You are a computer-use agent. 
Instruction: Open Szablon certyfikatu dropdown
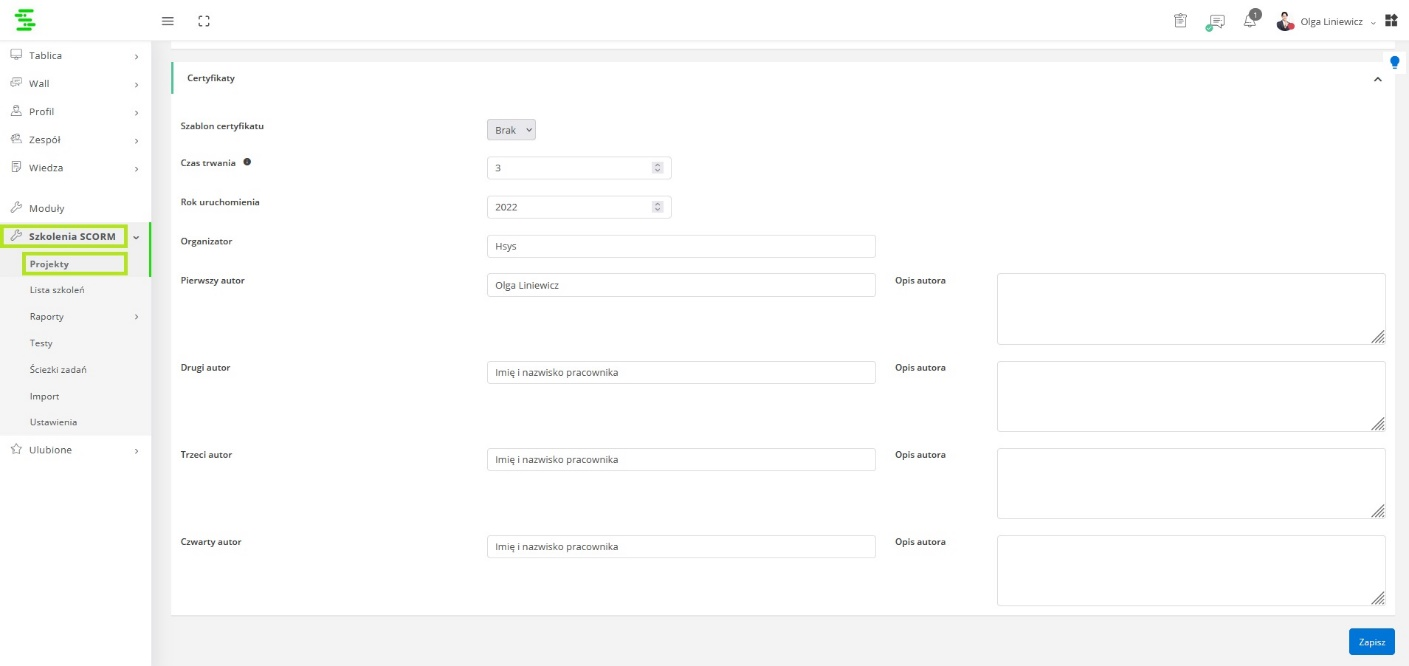pyautogui.click(x=512, y=130)
